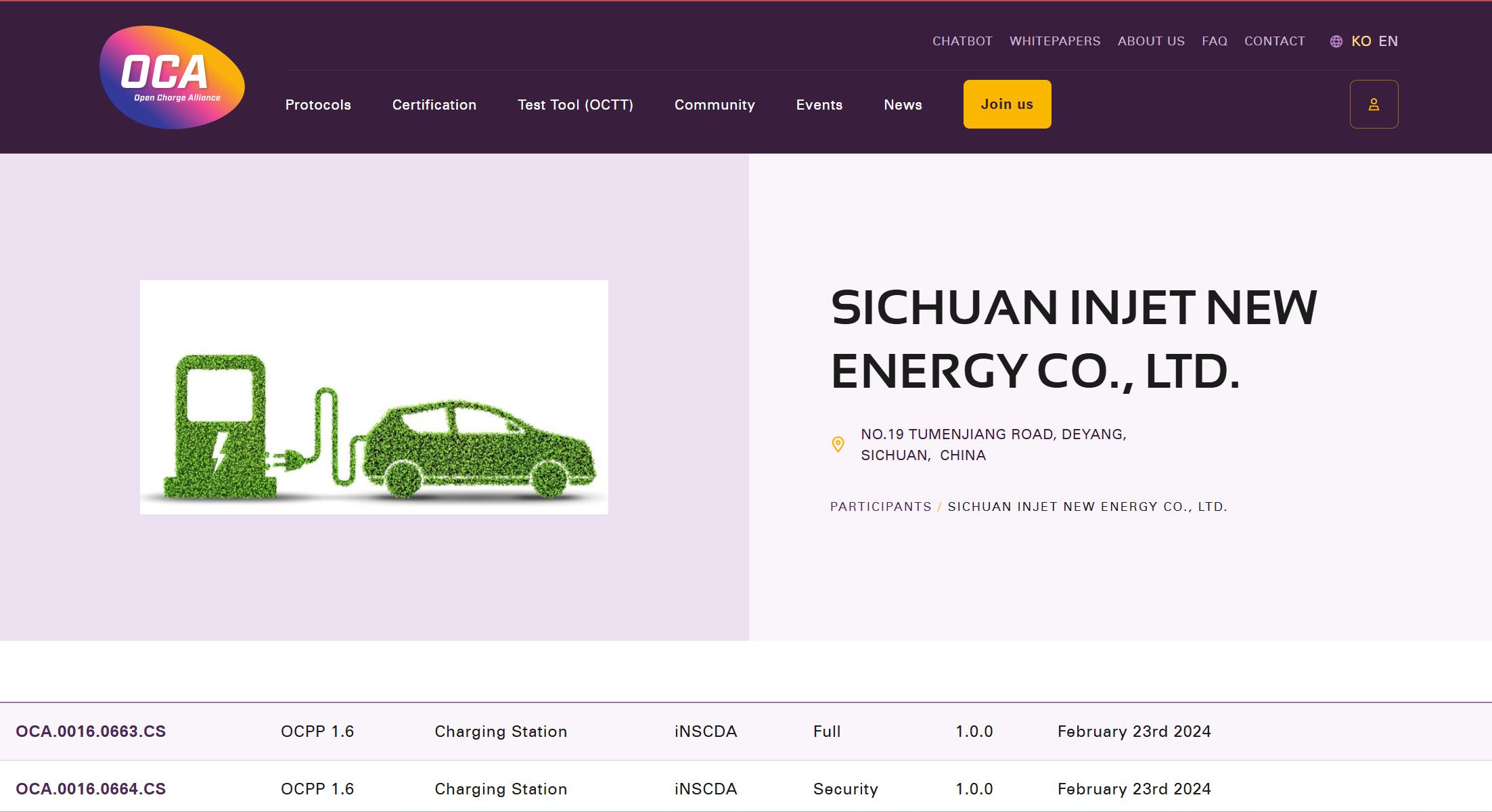Click the OCA Open Charge Alliance logo
The width and height of the screenshot is (1492, 812).
[172, 77]
